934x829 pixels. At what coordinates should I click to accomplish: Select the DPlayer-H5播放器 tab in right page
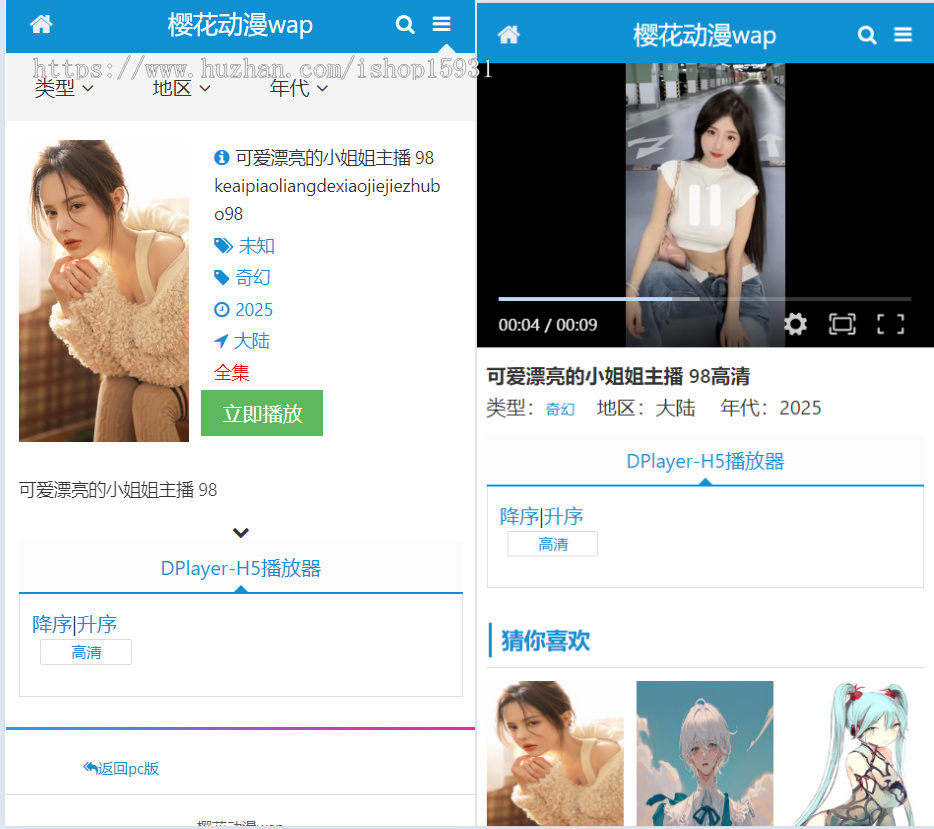[x=705, y=461]
